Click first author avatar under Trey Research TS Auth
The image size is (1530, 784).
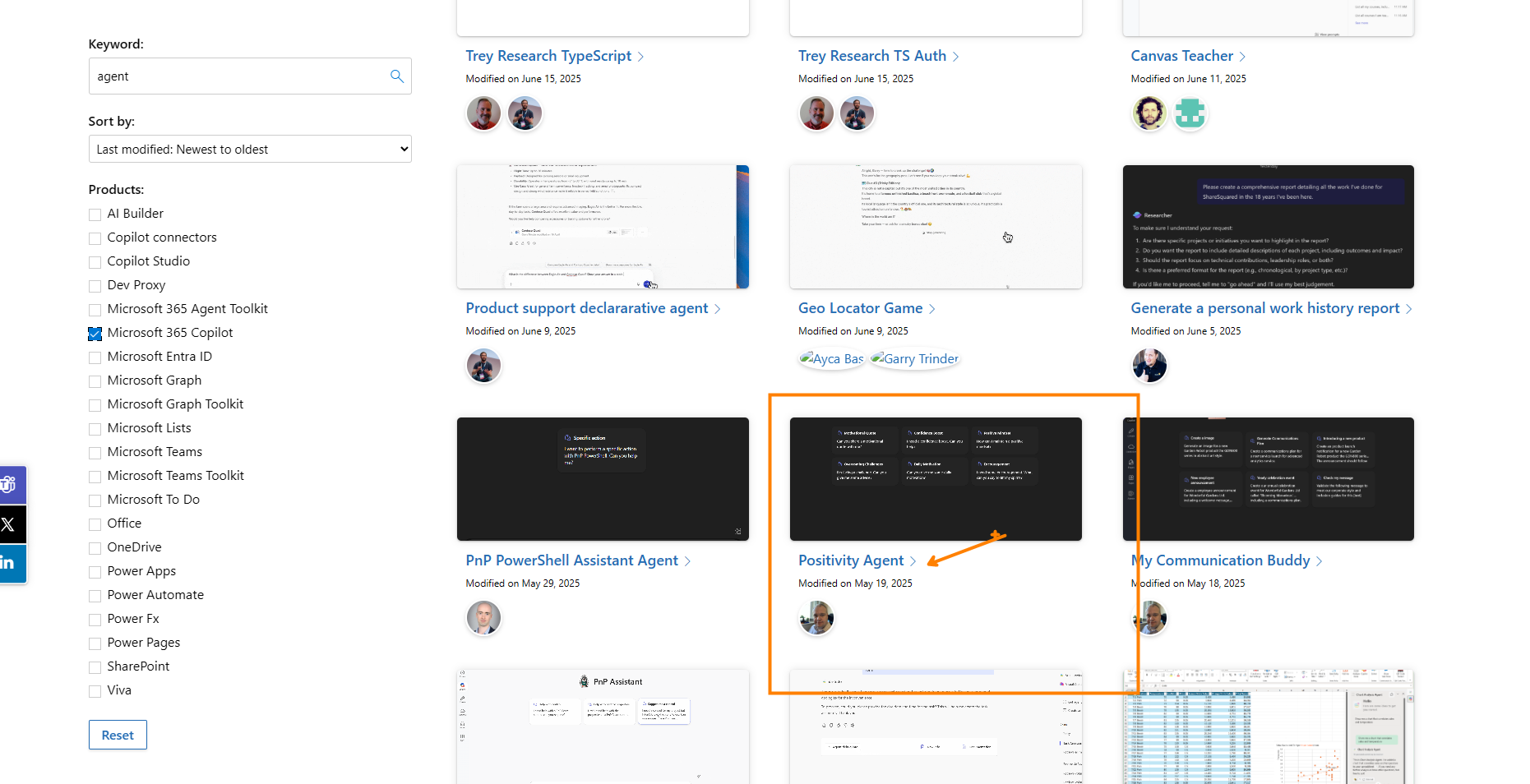pos(816,113)
